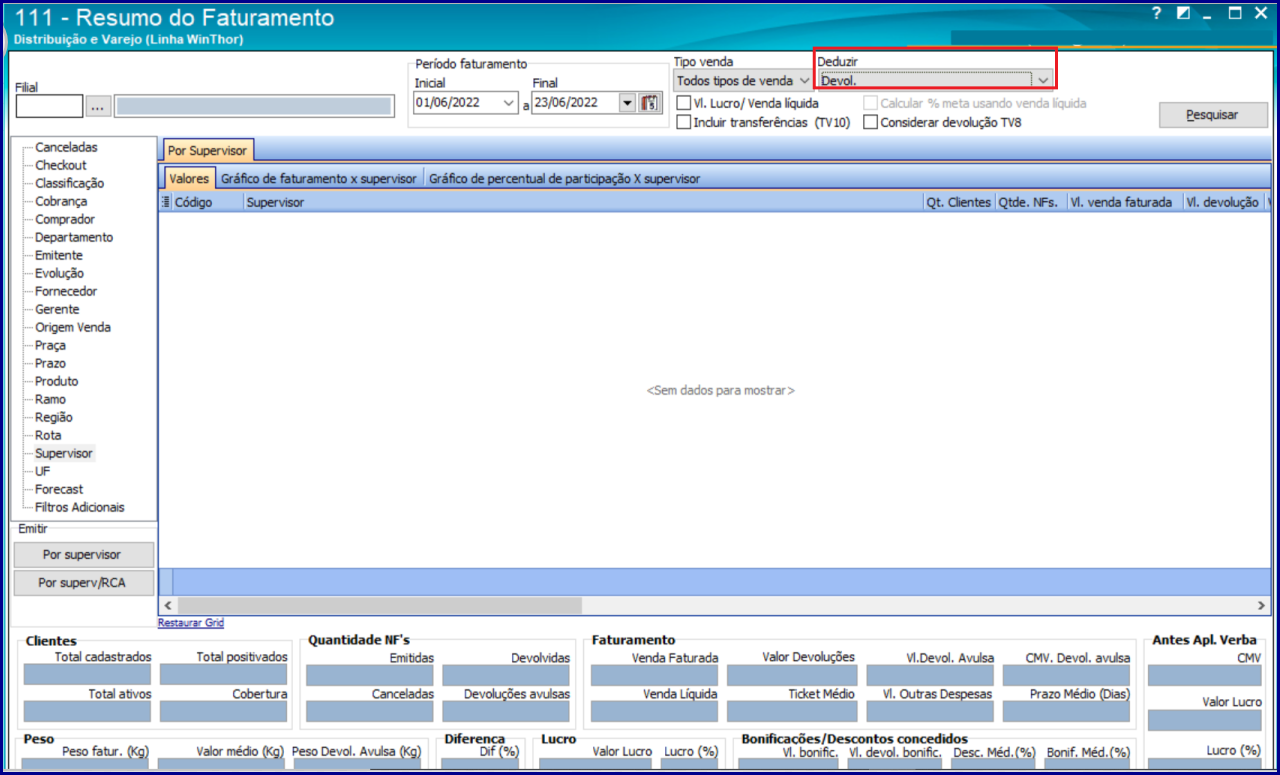The width and height of the screenshot is (1280, 775).
Task: Select Região in the tree
Action: (x=54, y=417)
